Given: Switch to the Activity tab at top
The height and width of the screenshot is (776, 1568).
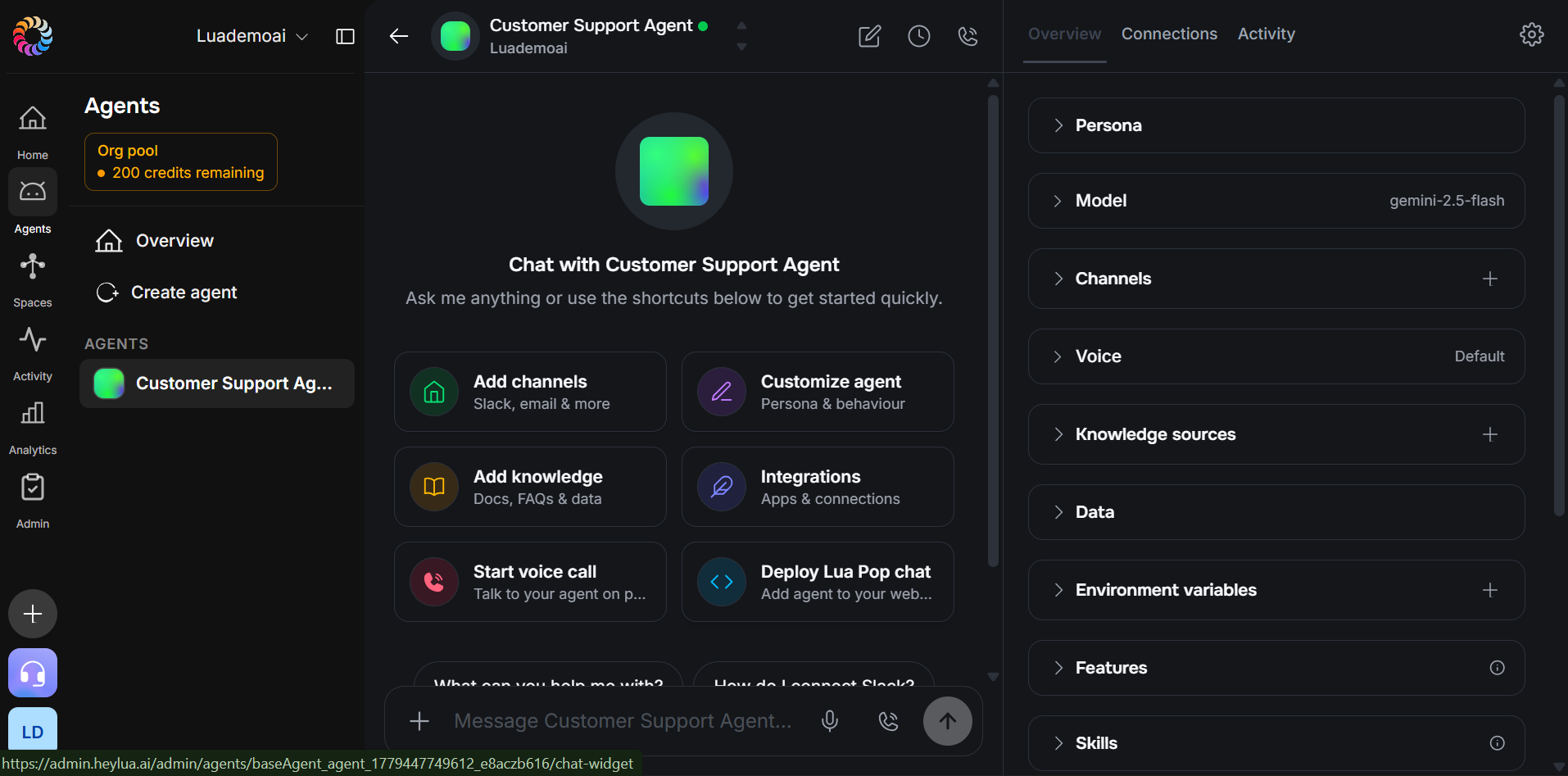Looking at the screenshot, I should [x=1266, y=34].
